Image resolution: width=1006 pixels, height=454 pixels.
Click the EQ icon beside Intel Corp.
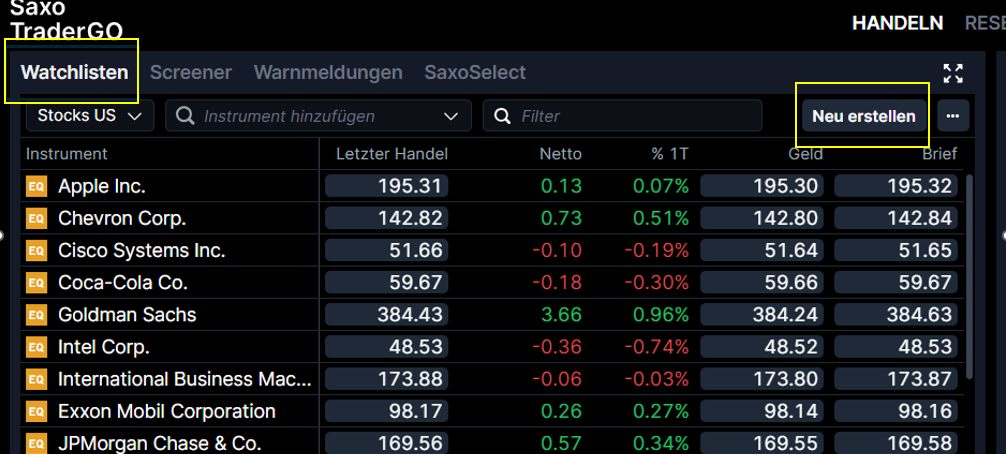tap(37, 347)
